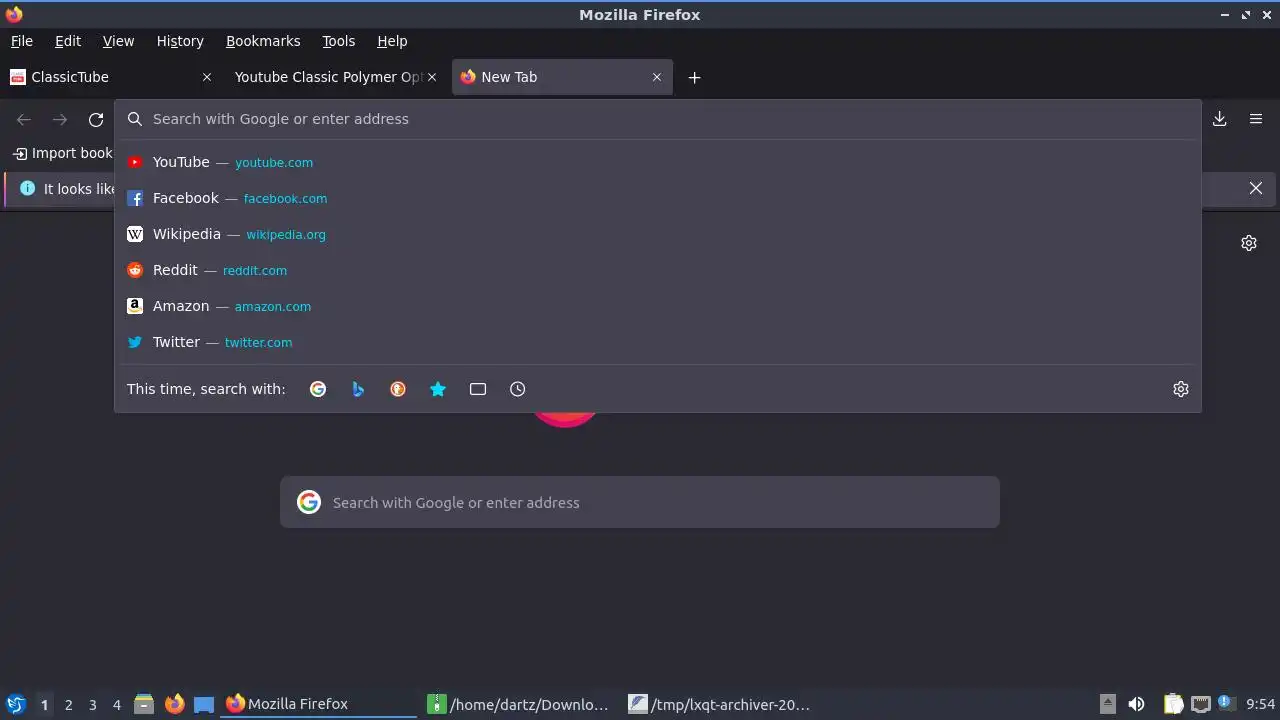Open the Help menu
This screenshot has height=720, width=1280.
click(392, 41)
